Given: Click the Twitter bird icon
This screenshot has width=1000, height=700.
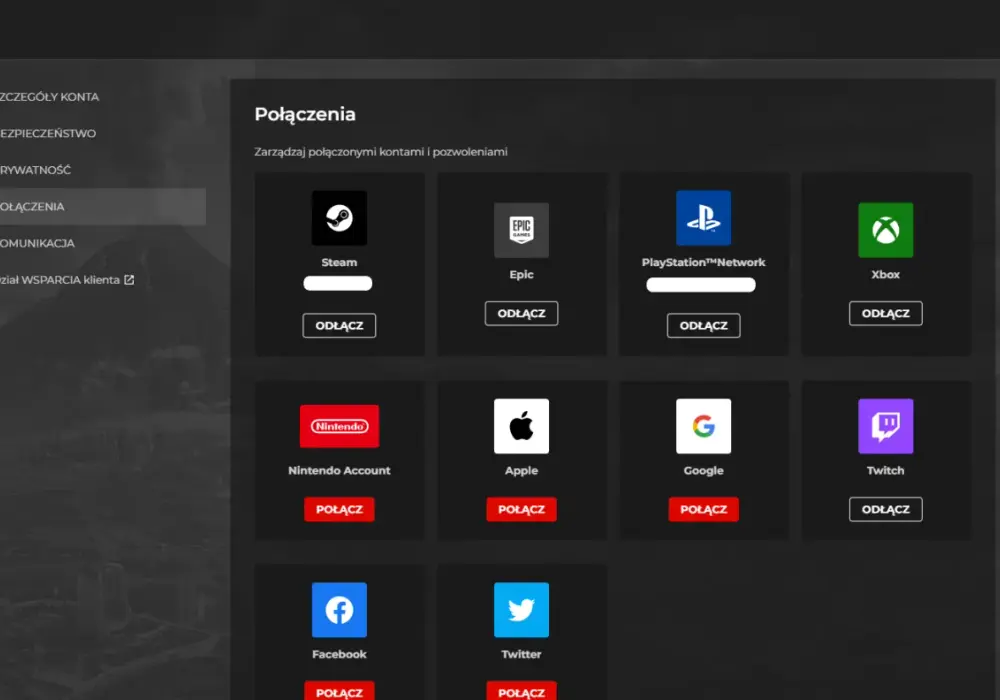Looking at the screenshot, I should pos(521,610).
